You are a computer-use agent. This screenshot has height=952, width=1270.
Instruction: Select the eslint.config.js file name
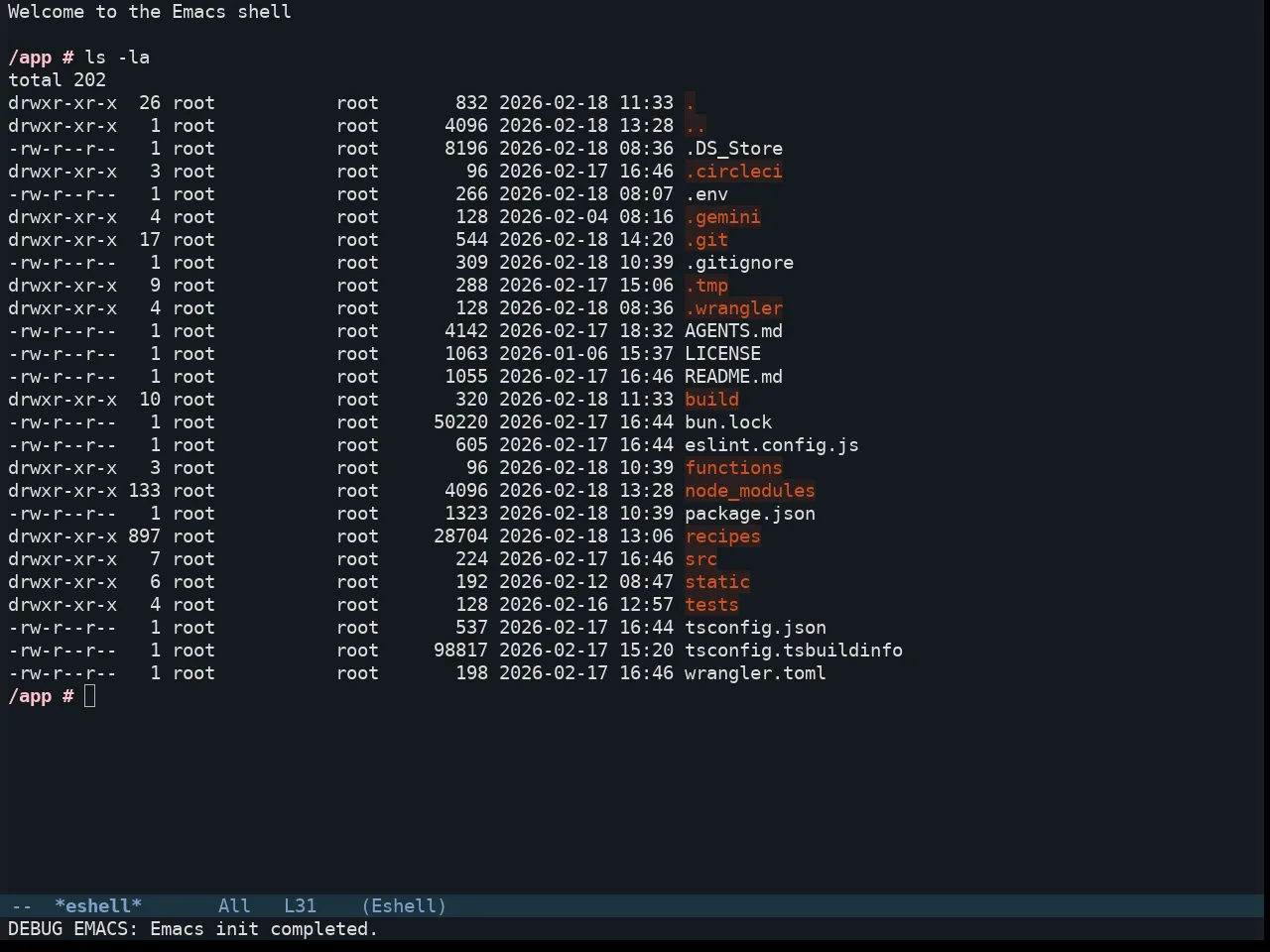(772, 445)
